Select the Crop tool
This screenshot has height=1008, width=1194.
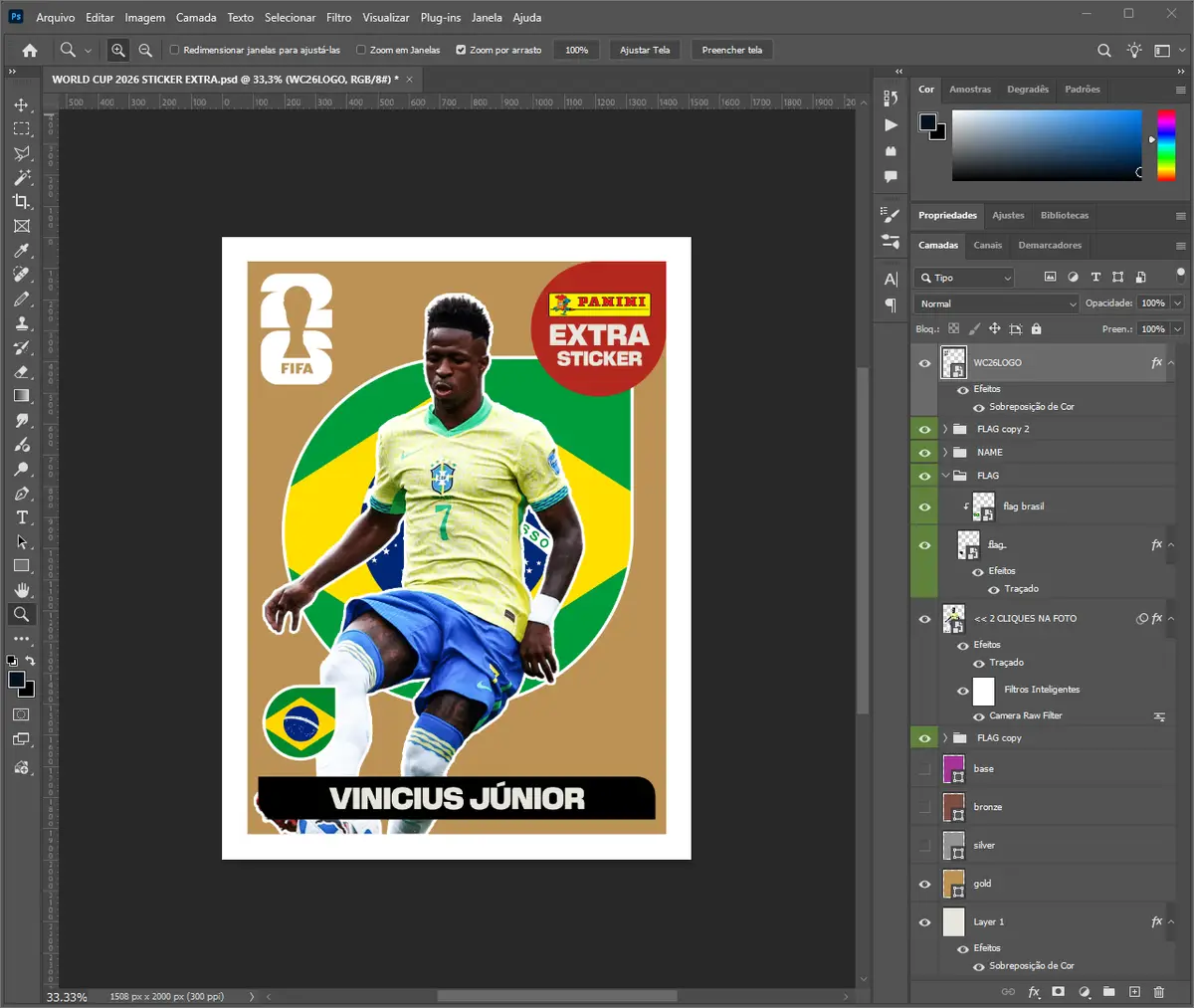[22, 202]
